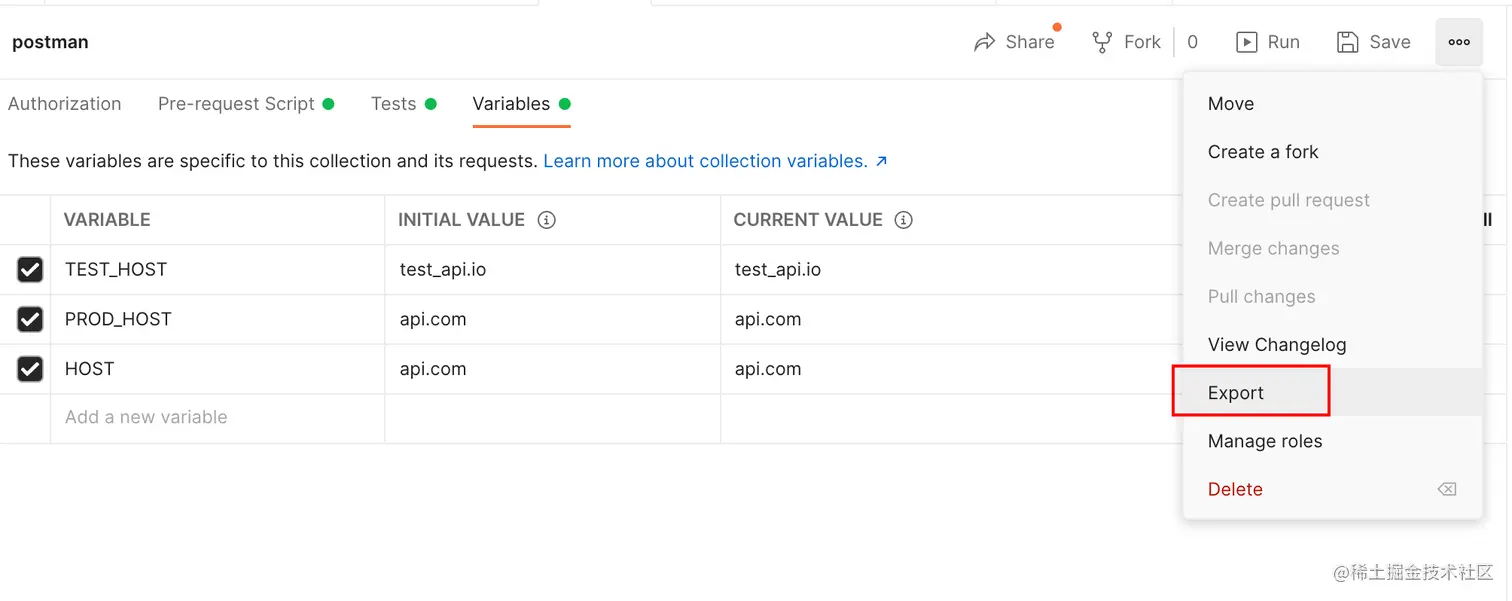Switch to the Tests tab
Screen dimensions: 1512x601
click(x=393, y=104)
